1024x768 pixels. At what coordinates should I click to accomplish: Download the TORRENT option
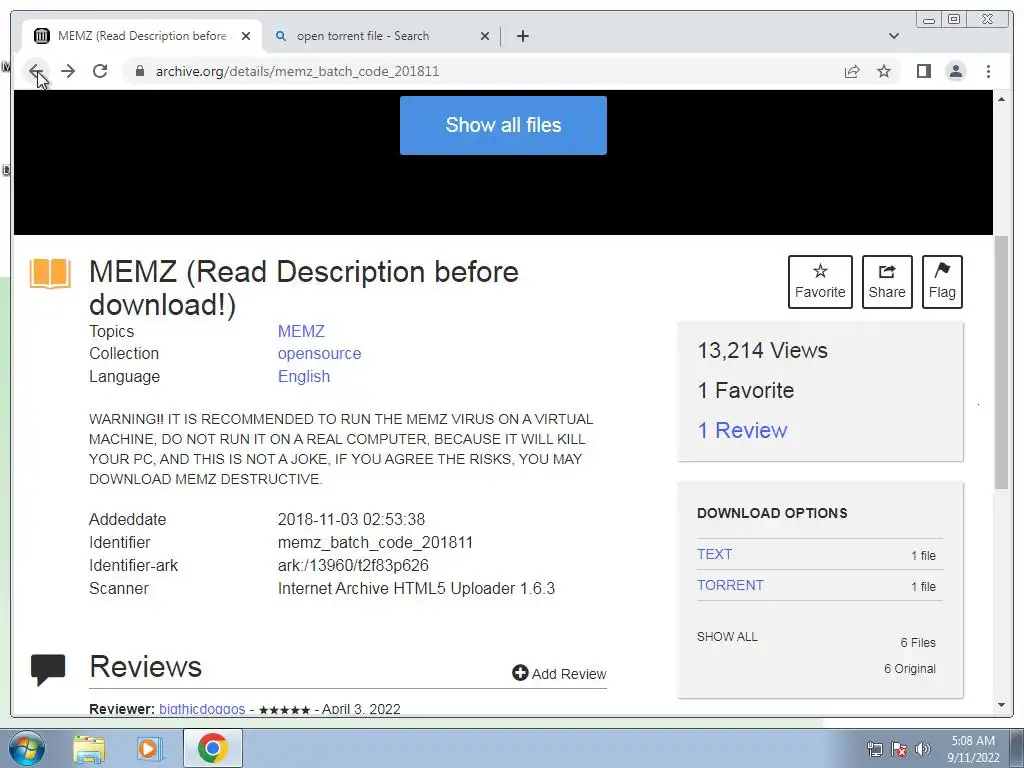[730, 585]
